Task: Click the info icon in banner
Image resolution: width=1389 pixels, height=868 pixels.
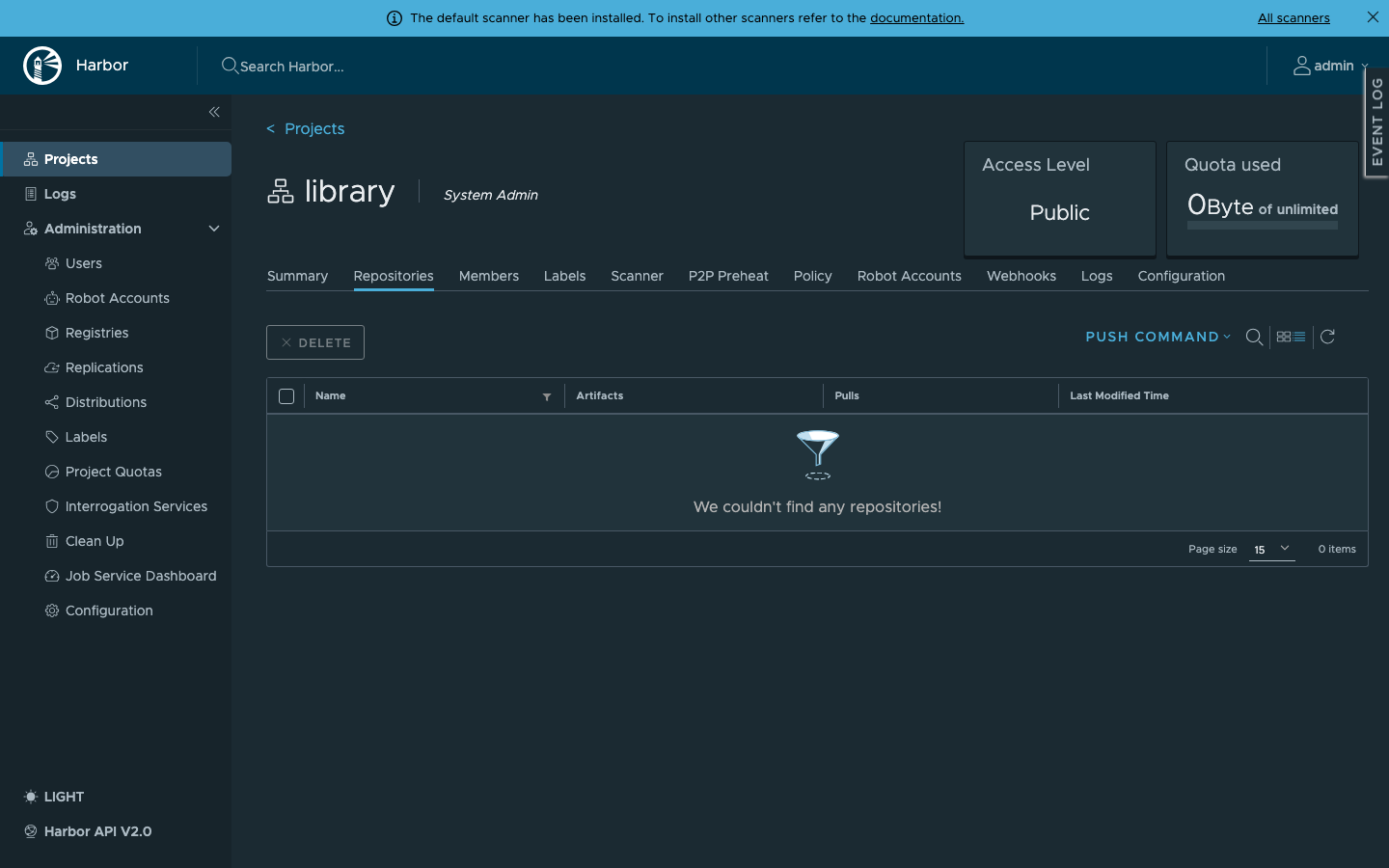Action: (x=395, y=18)
